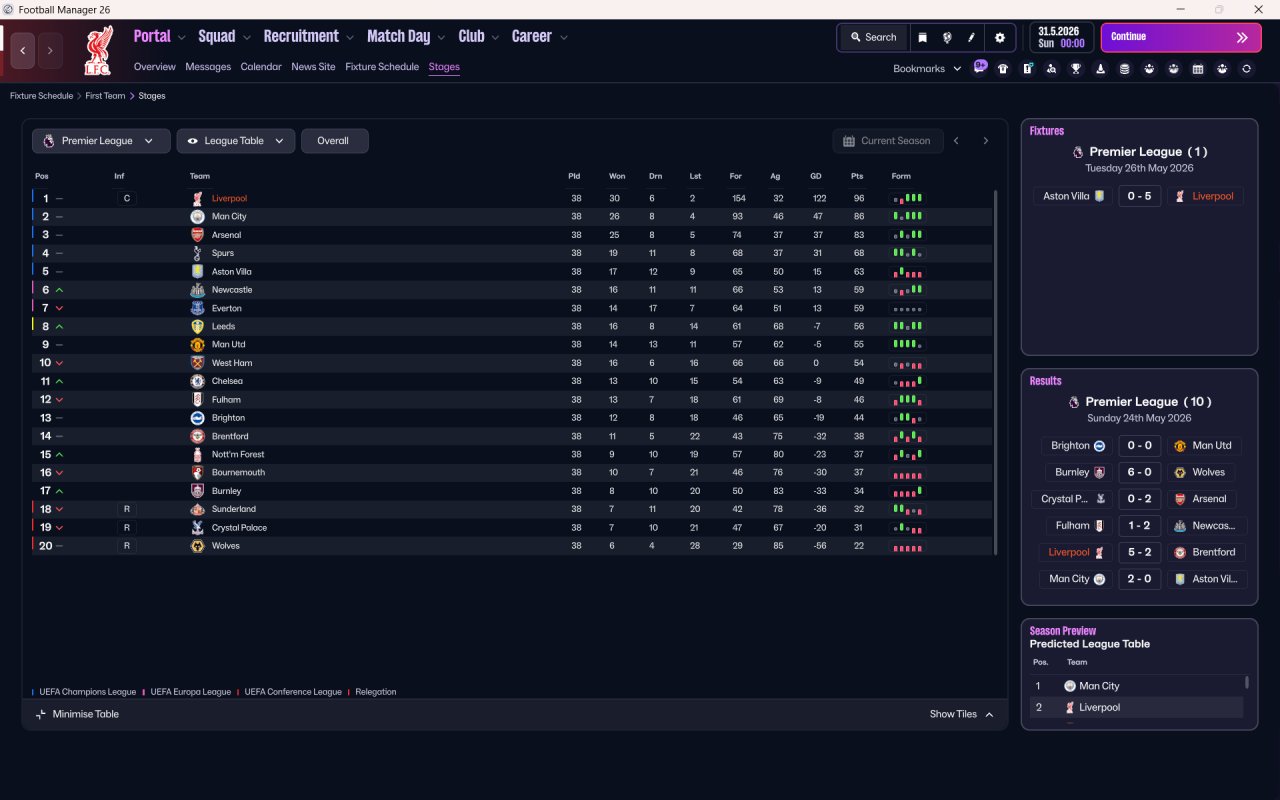Click the Predicted League Table scrollbar
Screen dimensions: 1280x800
click(x=1246, y=683)
